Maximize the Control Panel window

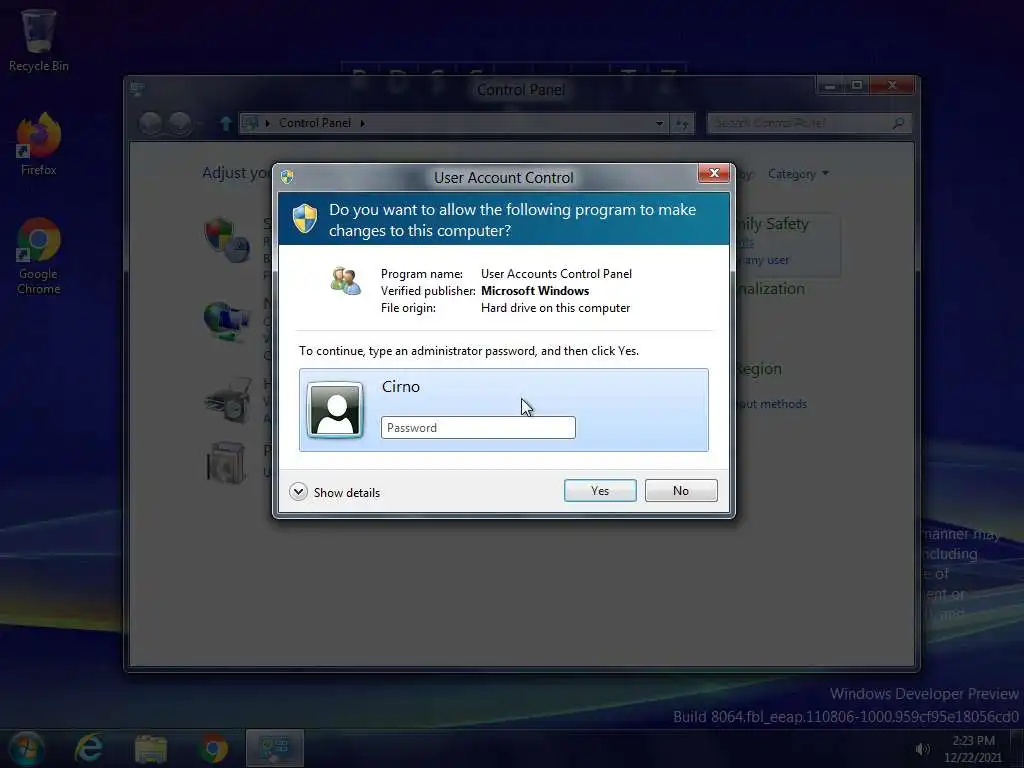coord(857,86)
